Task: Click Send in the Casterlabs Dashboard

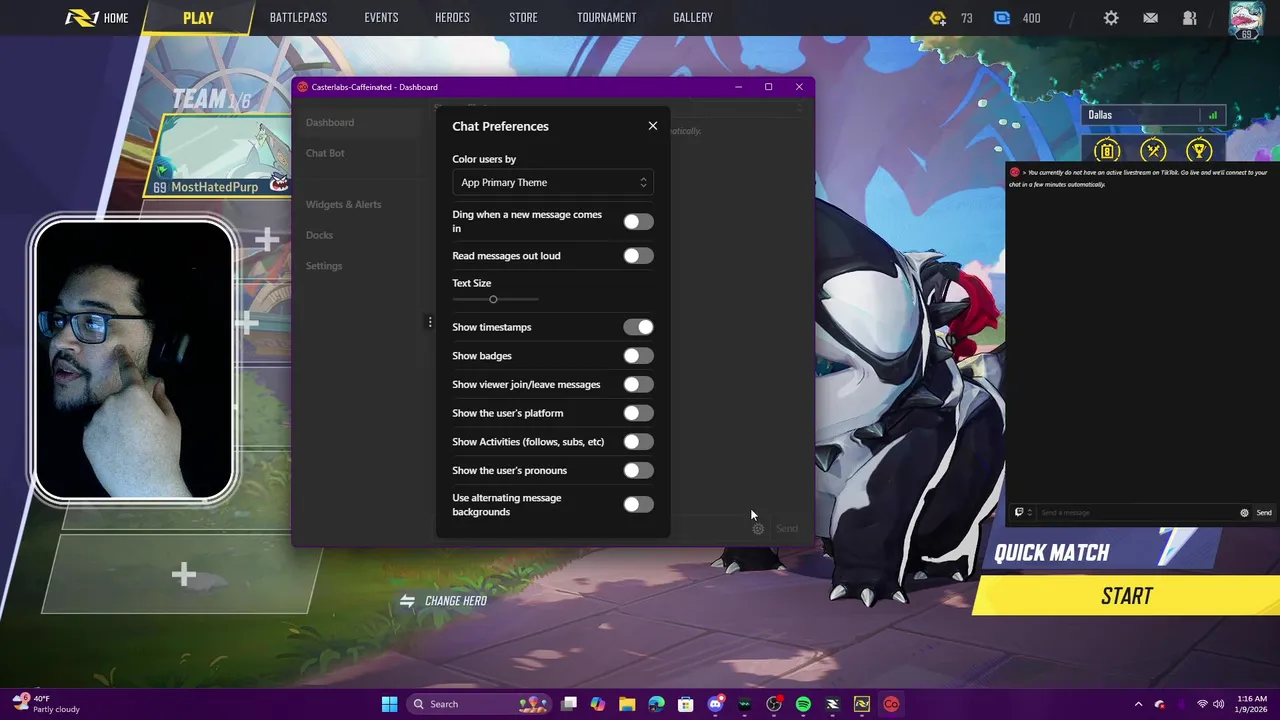Action: click(787, 529)
